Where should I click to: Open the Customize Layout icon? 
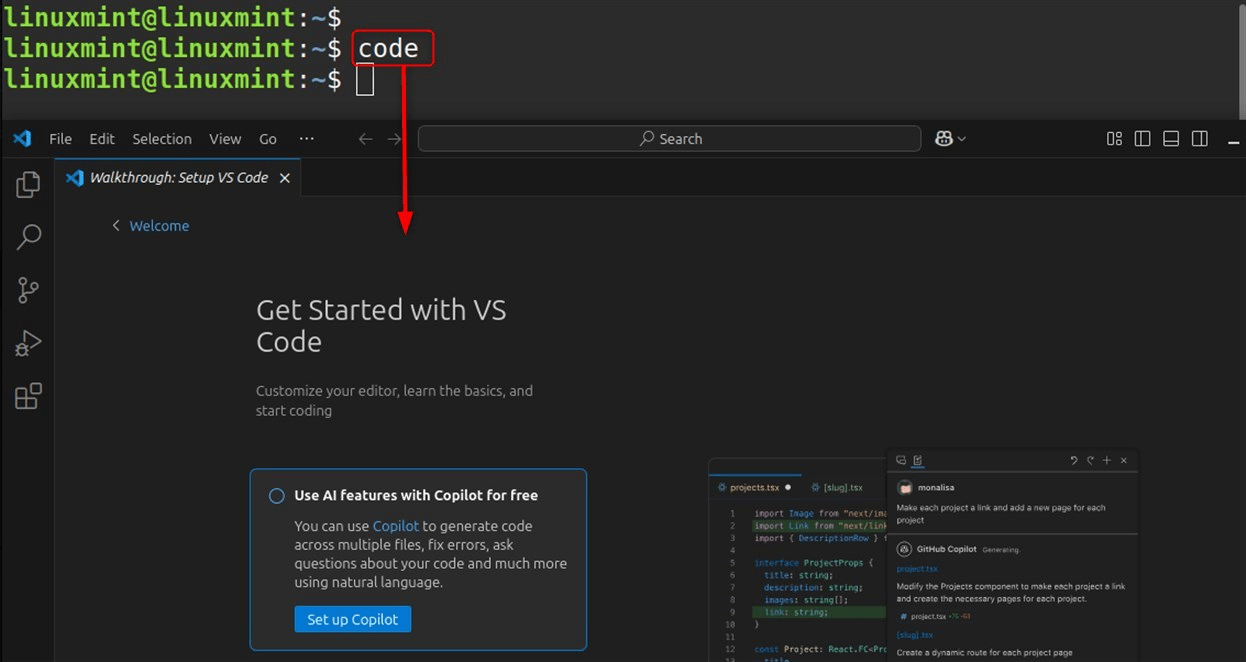coord(1114,139)
